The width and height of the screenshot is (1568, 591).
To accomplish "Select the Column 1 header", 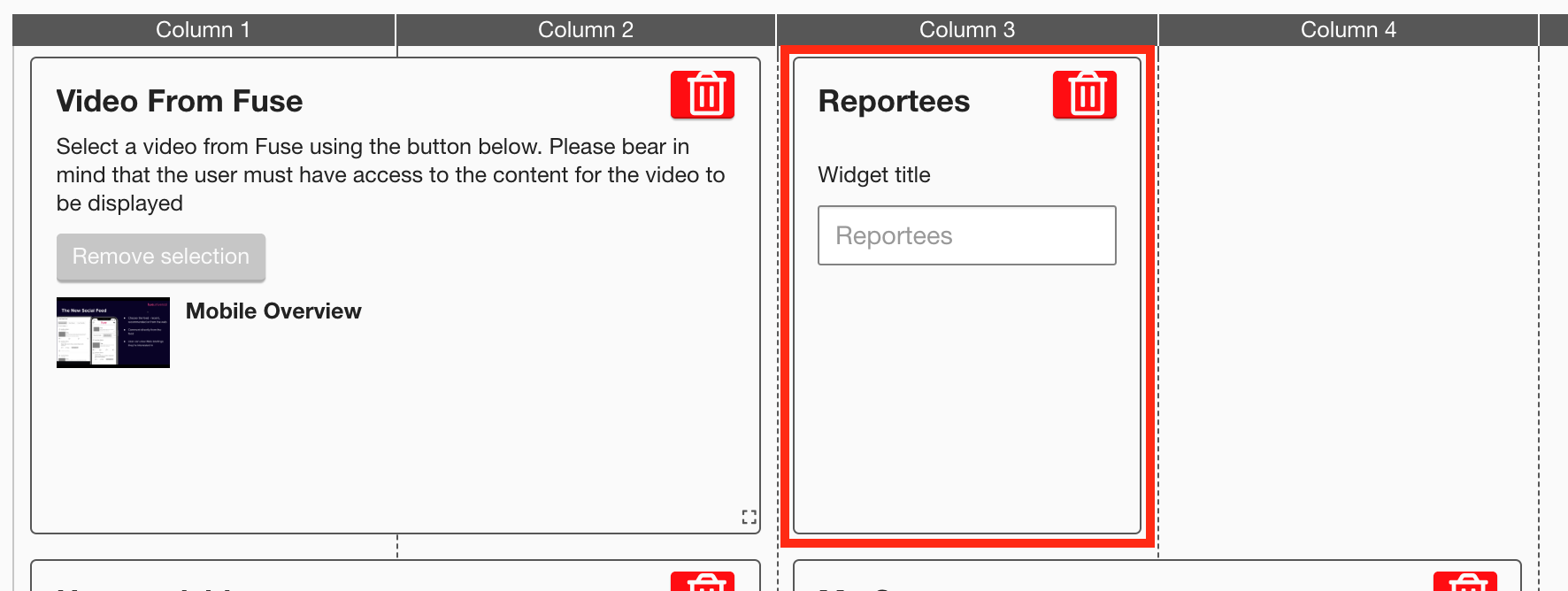I will tap(203, 30).
